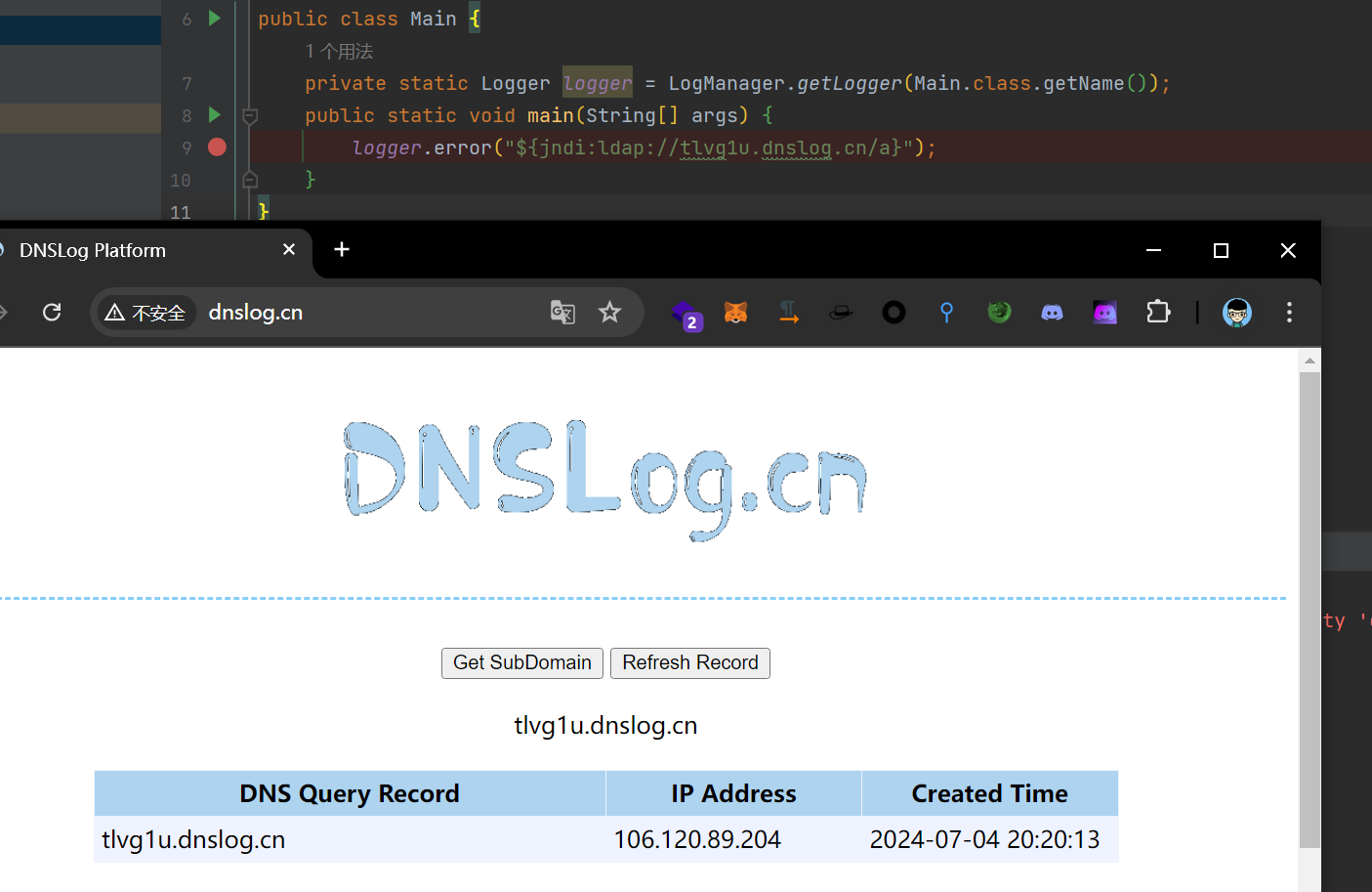Open the blue pin extension icon
The width and height of the screenshot is (1372, 892).
click(x=946, y=313)
